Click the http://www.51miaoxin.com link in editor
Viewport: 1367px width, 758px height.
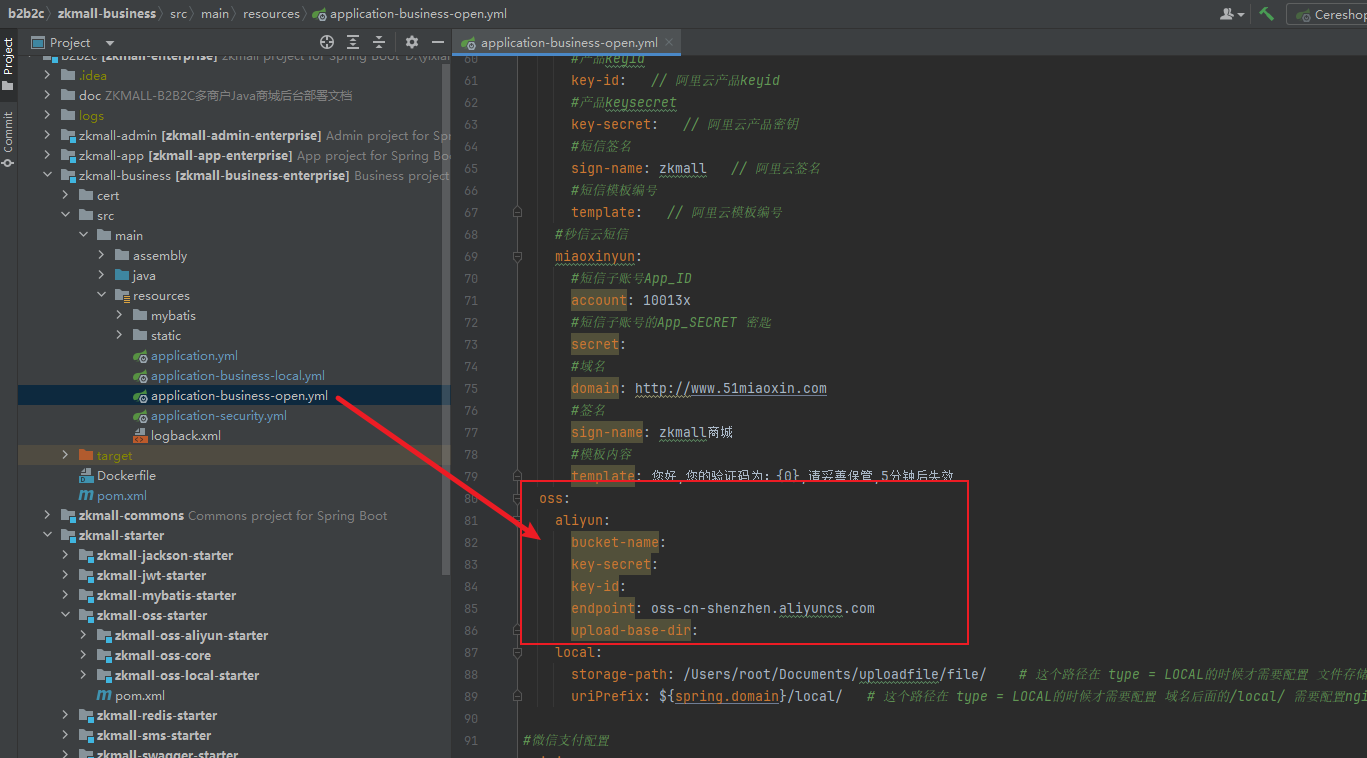(x=731, y=388)
